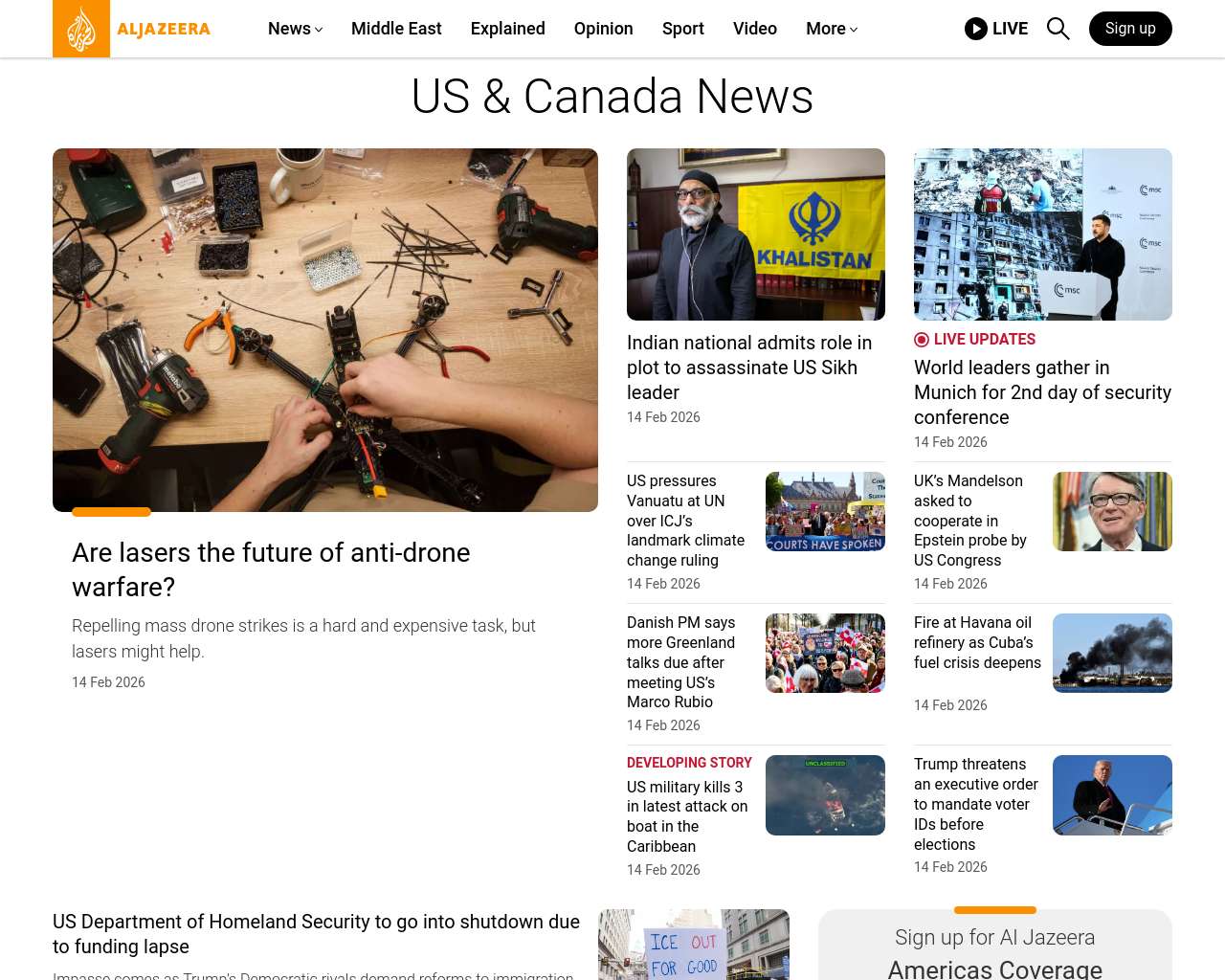Click the red Live Updates indicator icon
1225x980 pixels.
[x=922, y=340]
